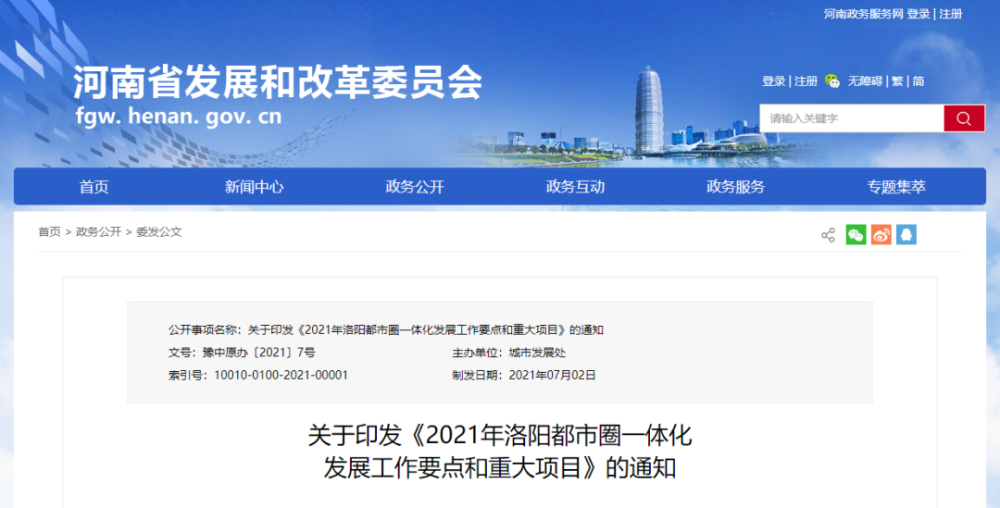
Task: Click 注册 in the top-right corner
Action: (950, 14)
